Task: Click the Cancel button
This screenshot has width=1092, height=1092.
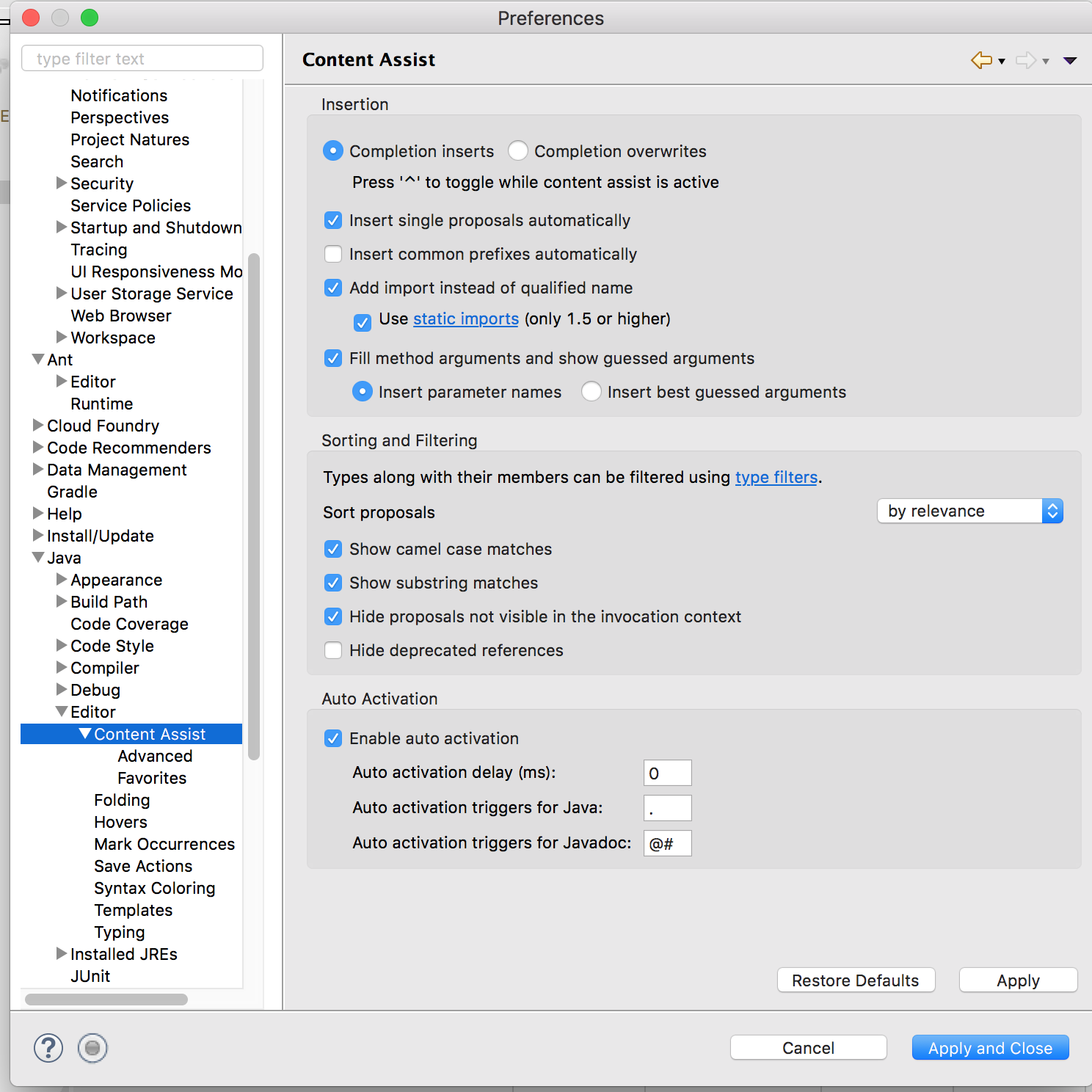Action: (x=809, y=1048)
